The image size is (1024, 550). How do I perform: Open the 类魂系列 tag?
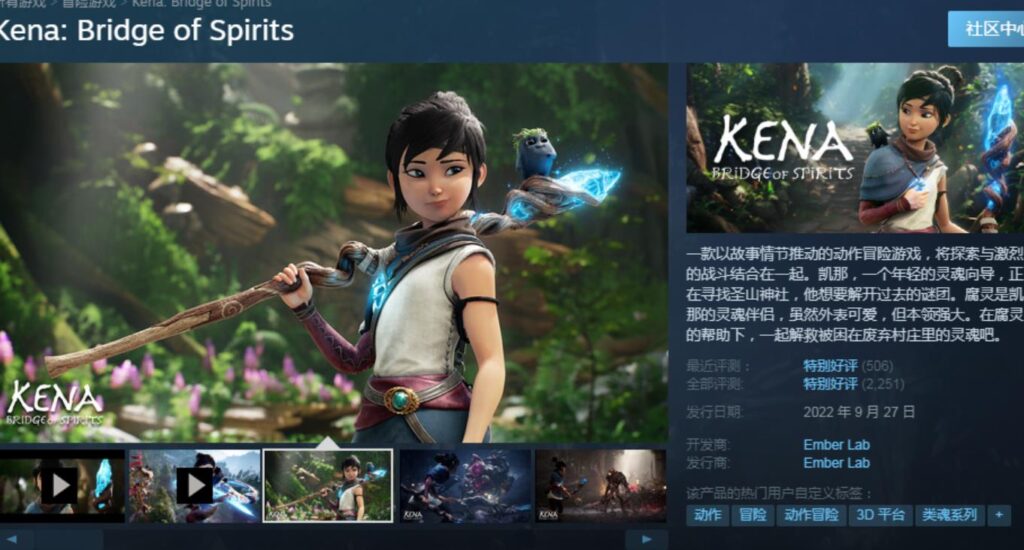coord(950,515)
